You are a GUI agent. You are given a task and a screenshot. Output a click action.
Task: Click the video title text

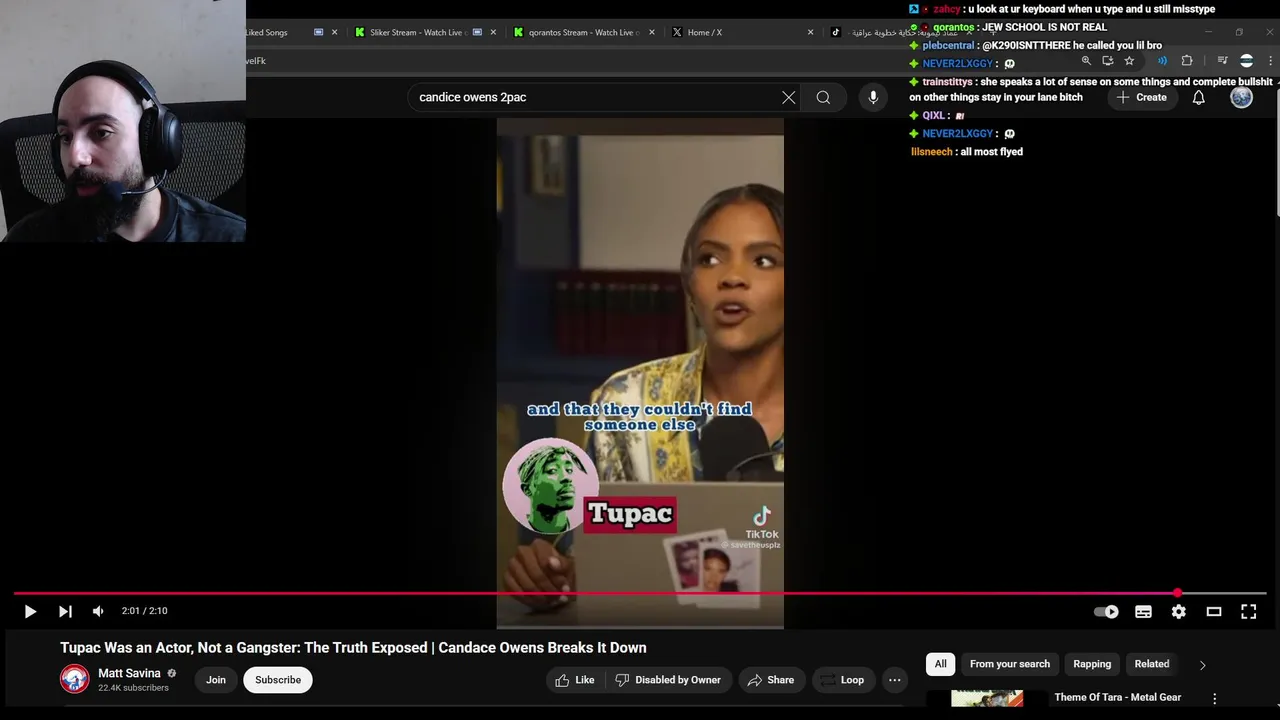pos(353,648)
